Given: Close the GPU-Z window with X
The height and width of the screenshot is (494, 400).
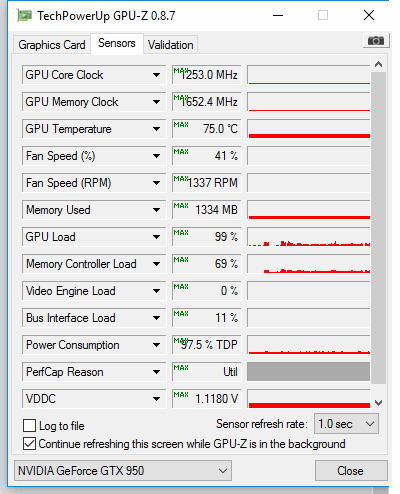Looking at the screenshot, I should click(369, 15).
